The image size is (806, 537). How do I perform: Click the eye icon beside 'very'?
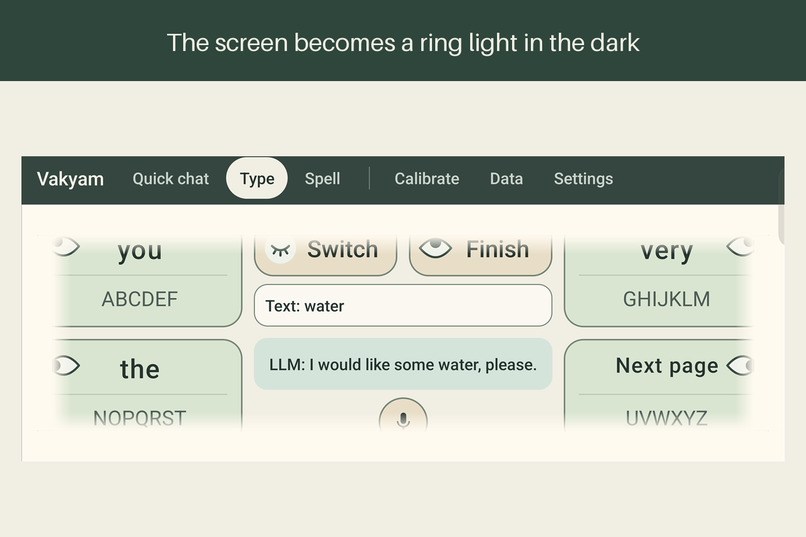click(740, 247)
